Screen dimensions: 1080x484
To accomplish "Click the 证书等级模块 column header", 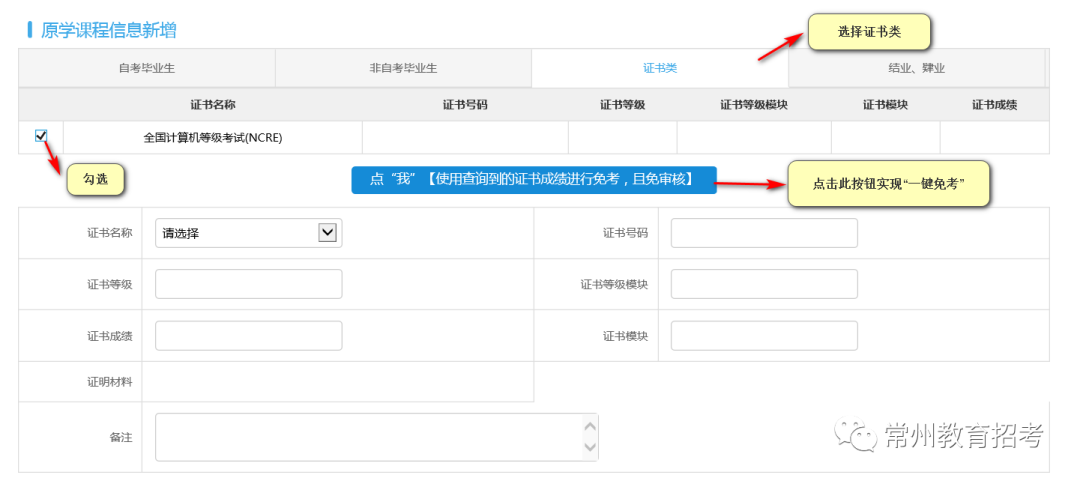I will [x=754, y=105].
